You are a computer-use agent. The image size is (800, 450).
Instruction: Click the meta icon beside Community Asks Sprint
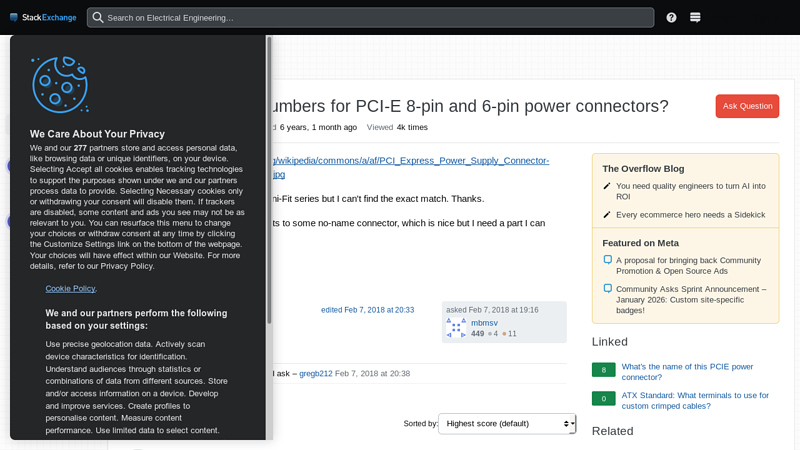(607, 288)
